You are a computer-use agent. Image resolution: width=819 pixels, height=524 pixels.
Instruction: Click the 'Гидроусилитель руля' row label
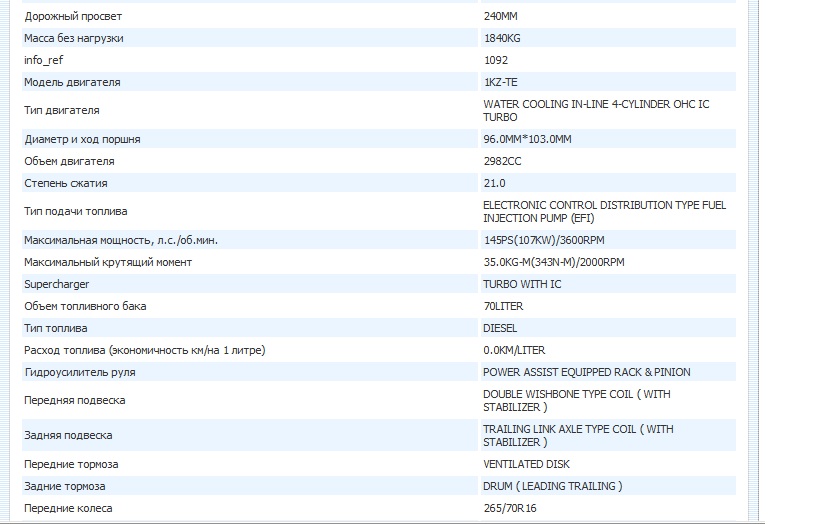(x=80, y=372)
